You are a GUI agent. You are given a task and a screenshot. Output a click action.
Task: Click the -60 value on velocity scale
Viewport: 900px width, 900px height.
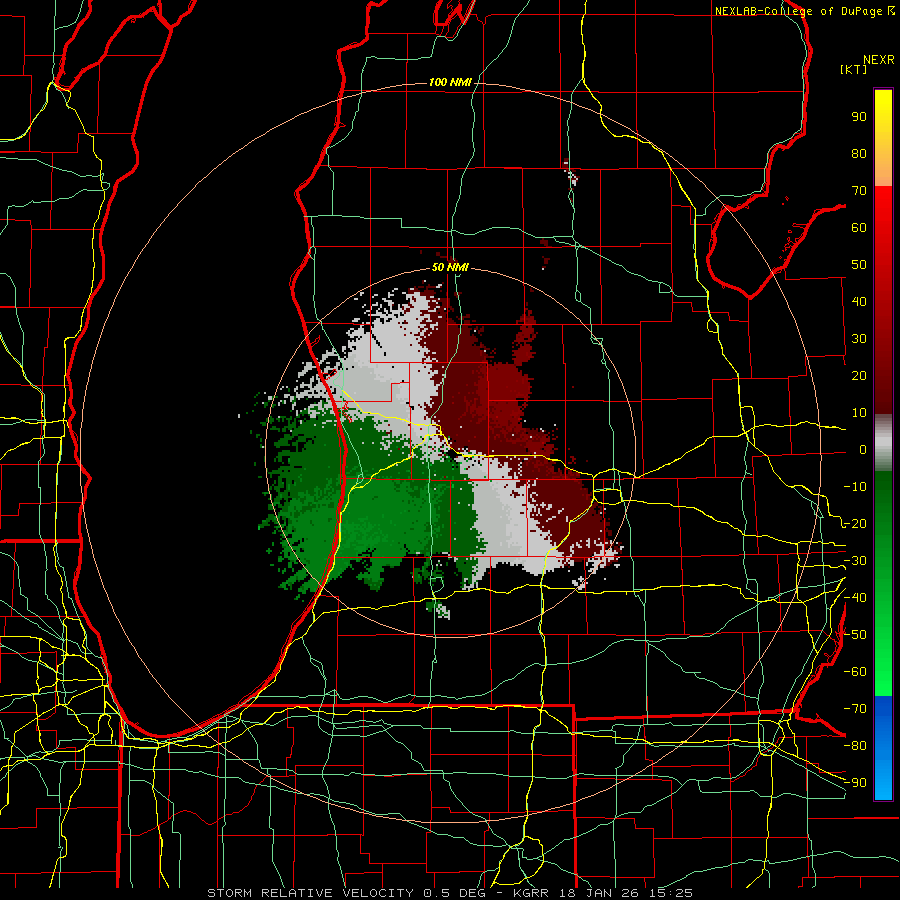[855, 672]
